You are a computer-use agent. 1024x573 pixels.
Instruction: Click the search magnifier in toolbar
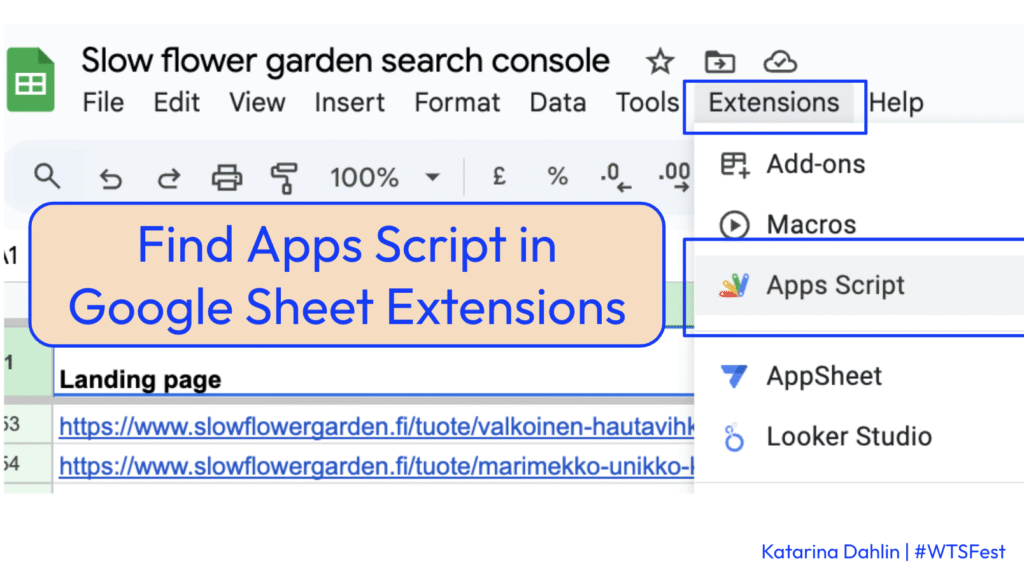click(x=47, y=177)
